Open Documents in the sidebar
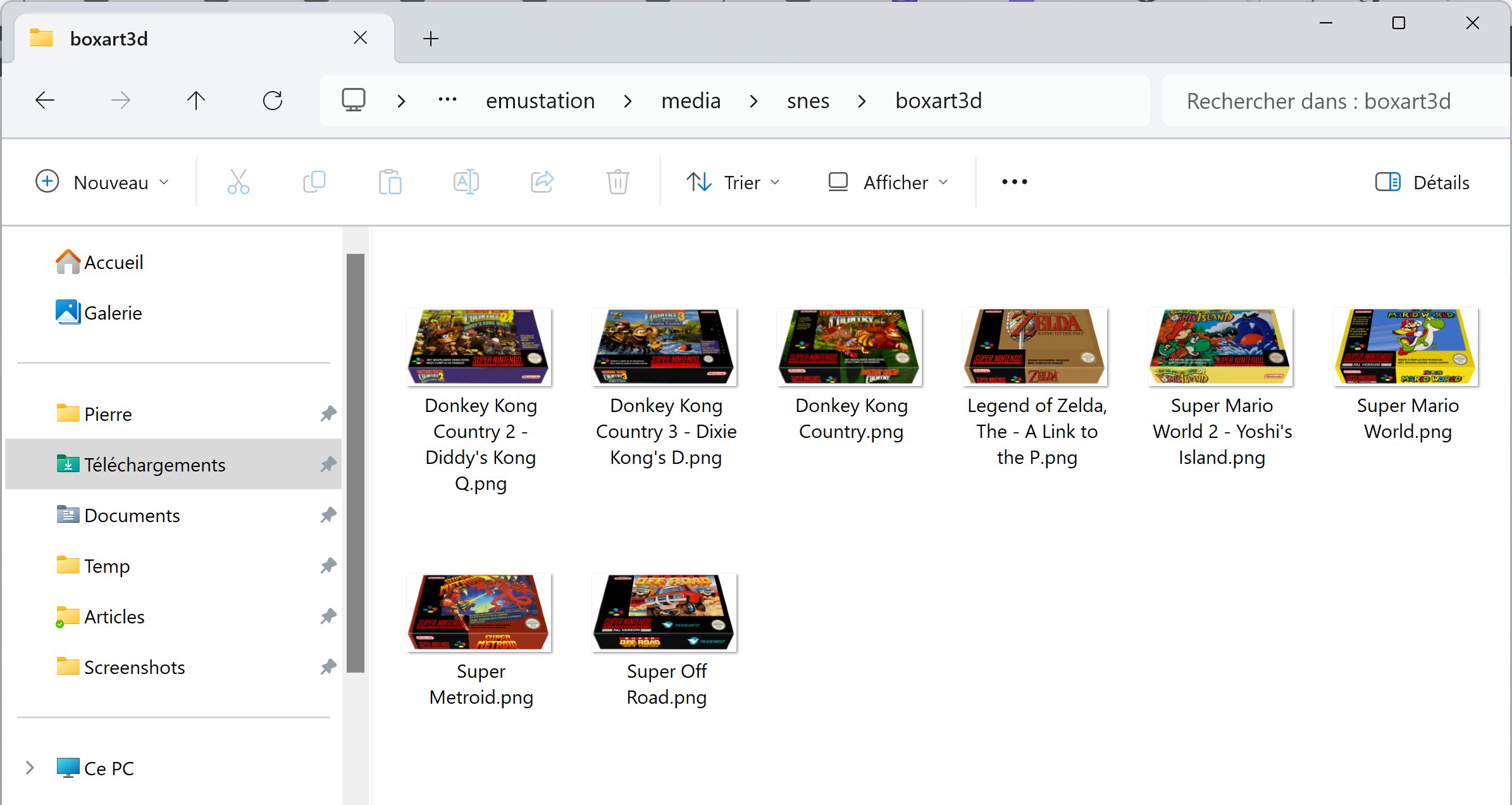This screenshot has height=805, width=1512. point(118,515)
